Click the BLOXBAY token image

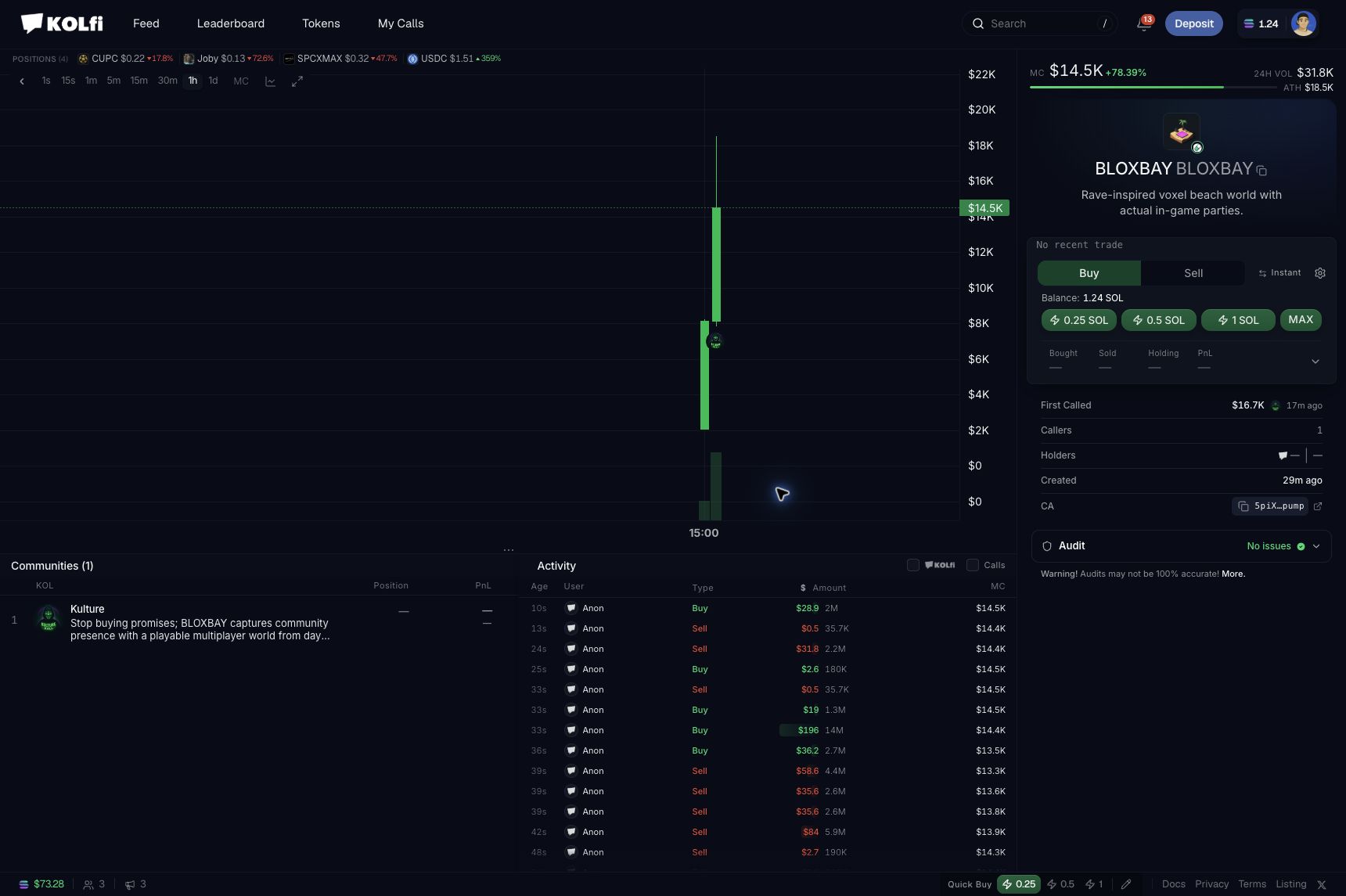tap(1181, 131)
